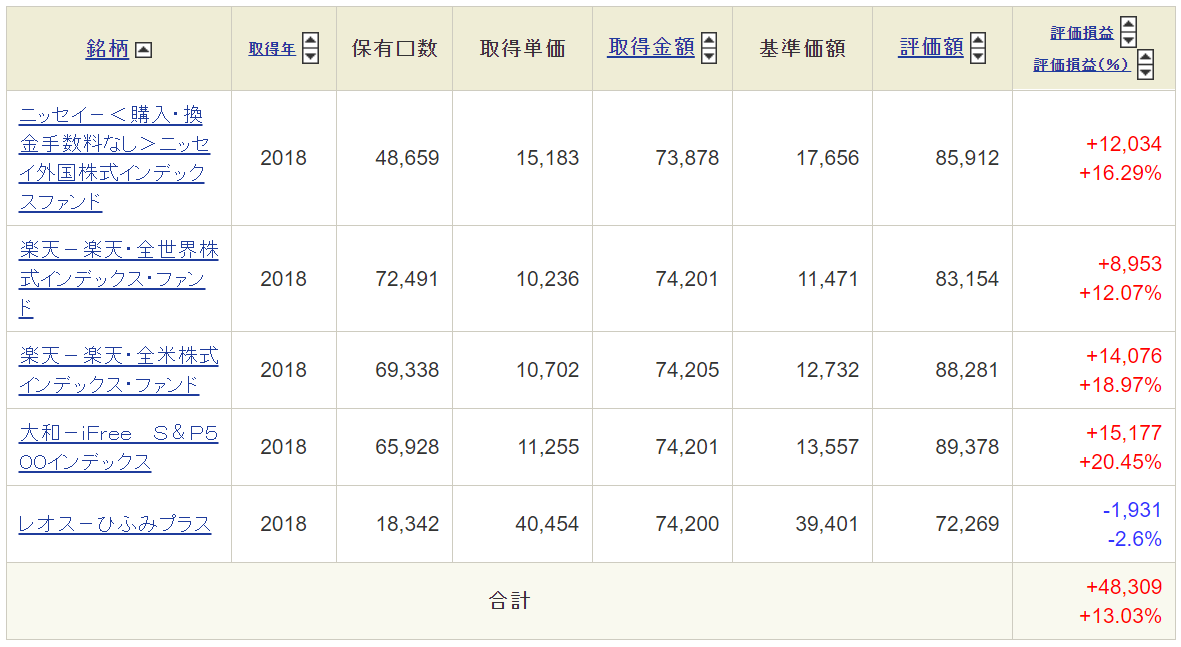The height and width of the screenshot is (647, 1181).
Task: Select the 48,659 holdings value
Action: (x=407, y=158)
